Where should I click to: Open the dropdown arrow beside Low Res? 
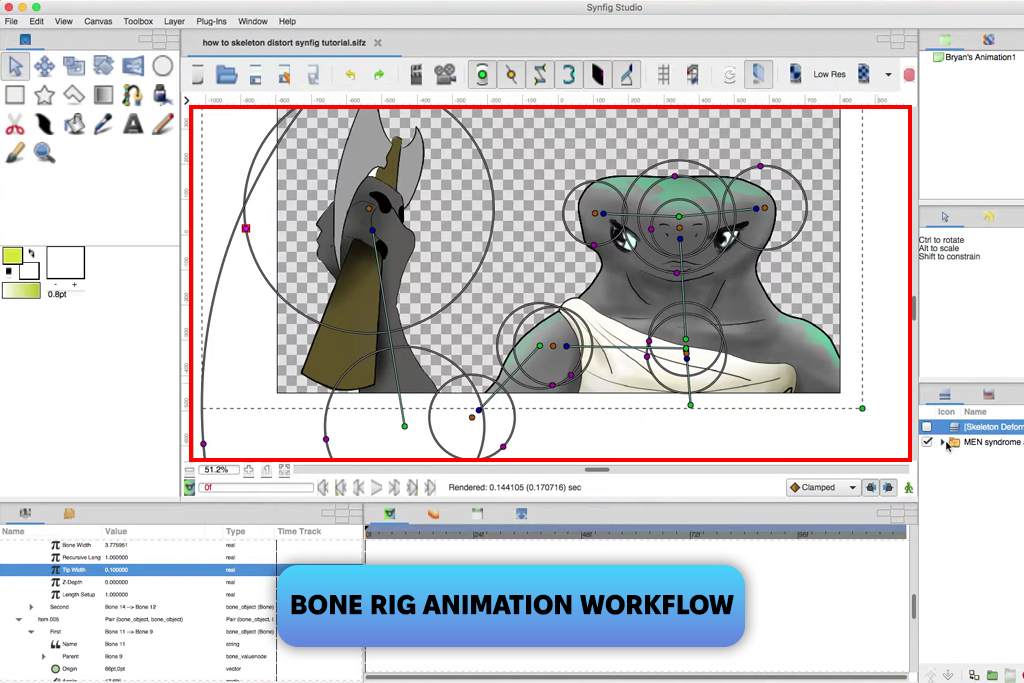888,74
